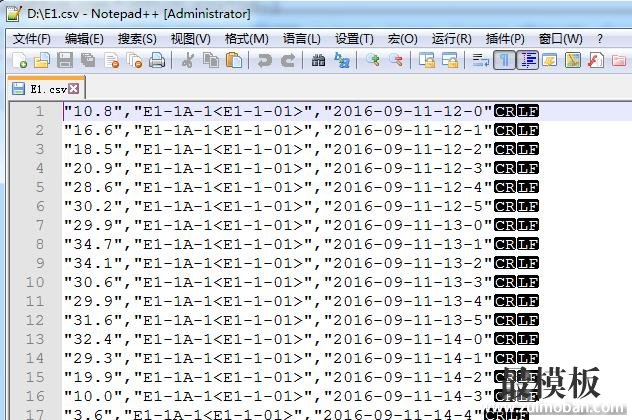
Task: Open Find with the binoculars icon
Action: click(x=318, y=60)
